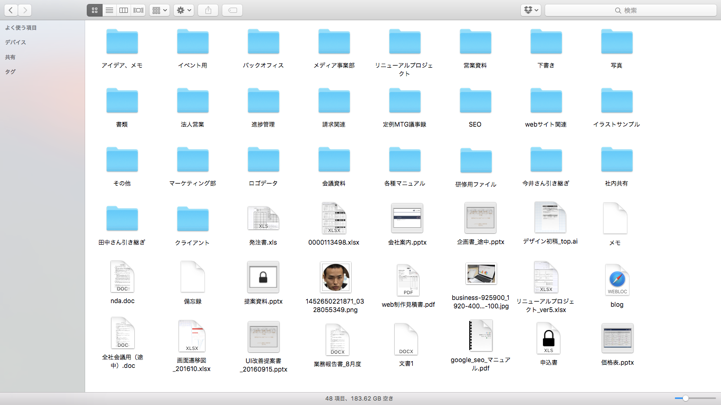
Task: Switch to column view mode
Action: tap(124, 10)
